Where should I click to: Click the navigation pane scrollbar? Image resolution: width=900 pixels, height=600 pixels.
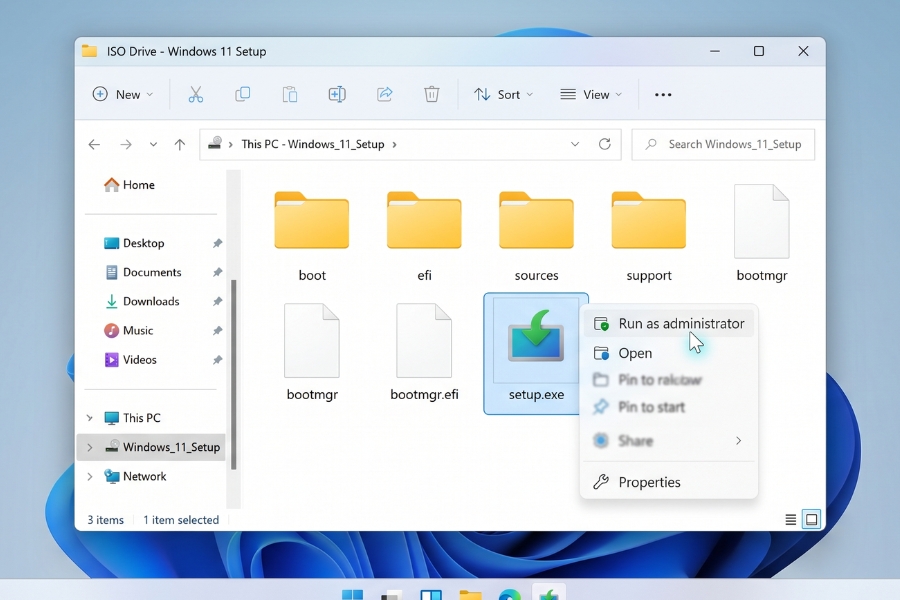click(x=234, y=374)
